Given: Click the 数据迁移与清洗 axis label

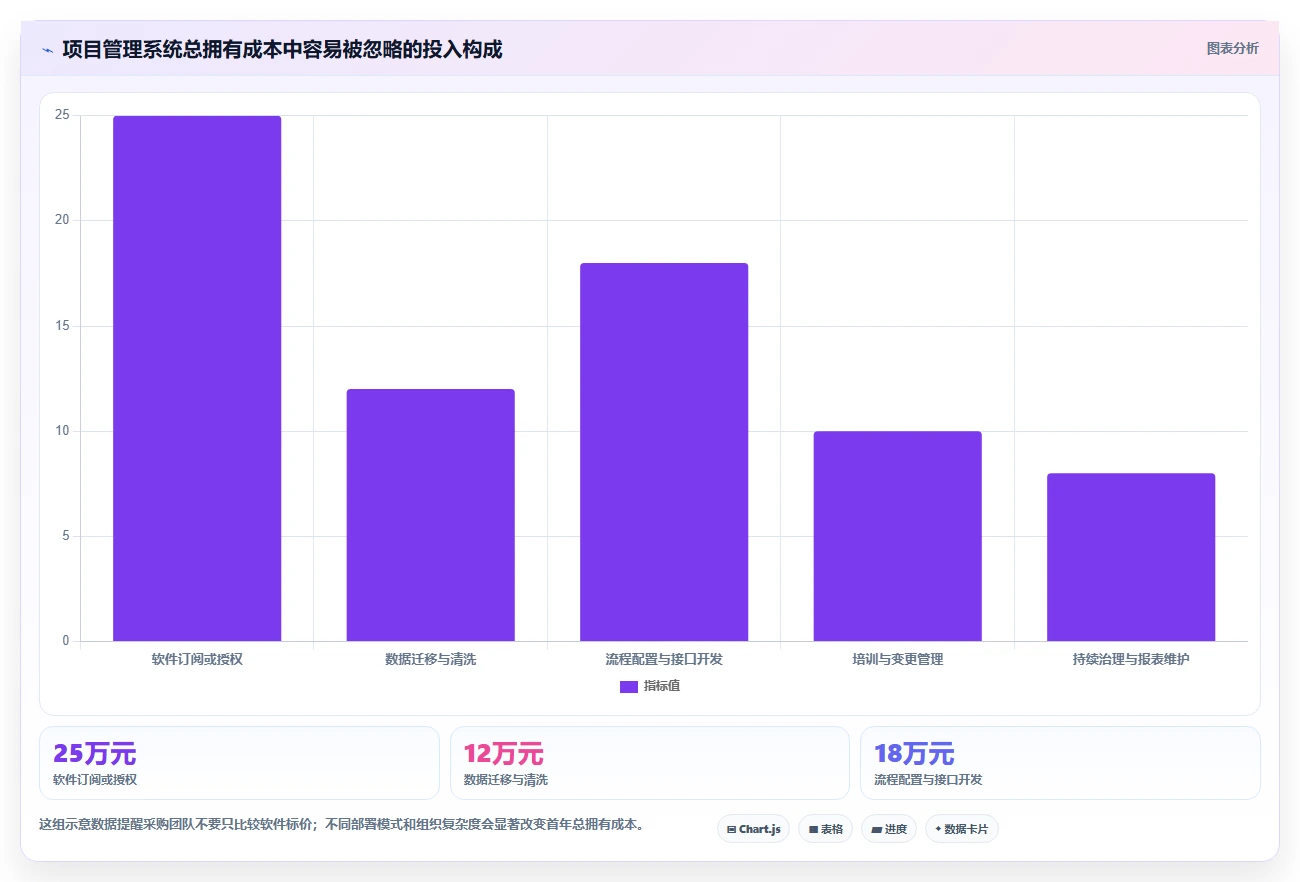Looking at the screenshot, I should (430, 660).
